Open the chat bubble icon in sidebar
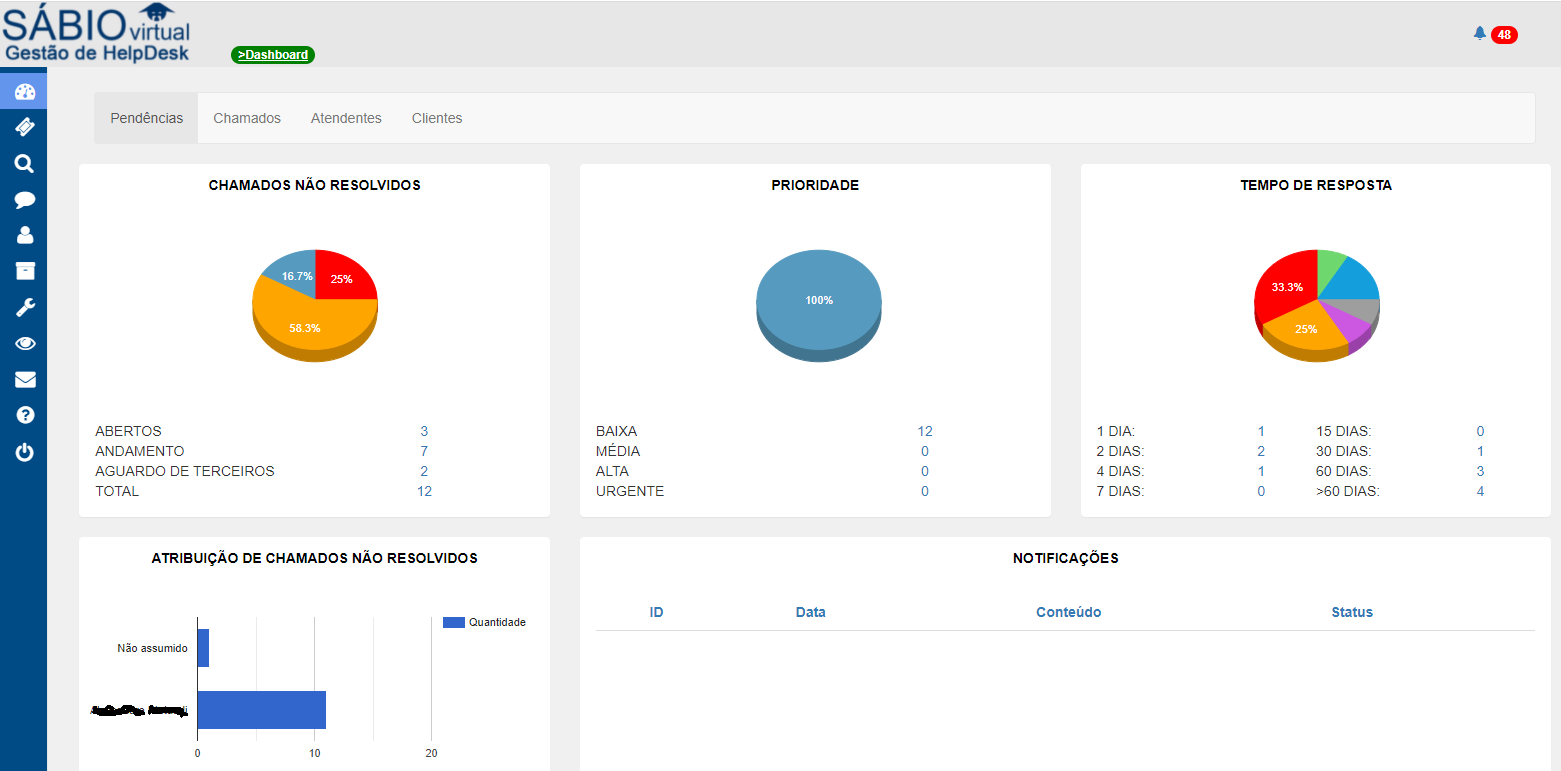The image size is (1561, 771). coord(23,199)
